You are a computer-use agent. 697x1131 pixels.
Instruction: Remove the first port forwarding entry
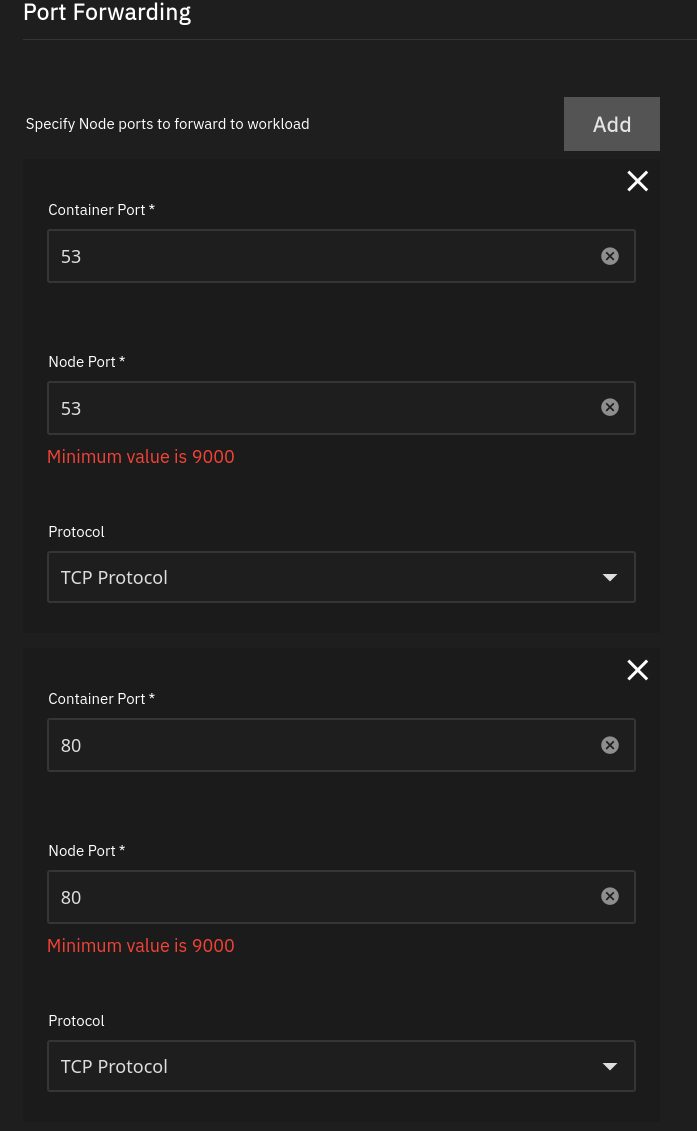point(637,181)
